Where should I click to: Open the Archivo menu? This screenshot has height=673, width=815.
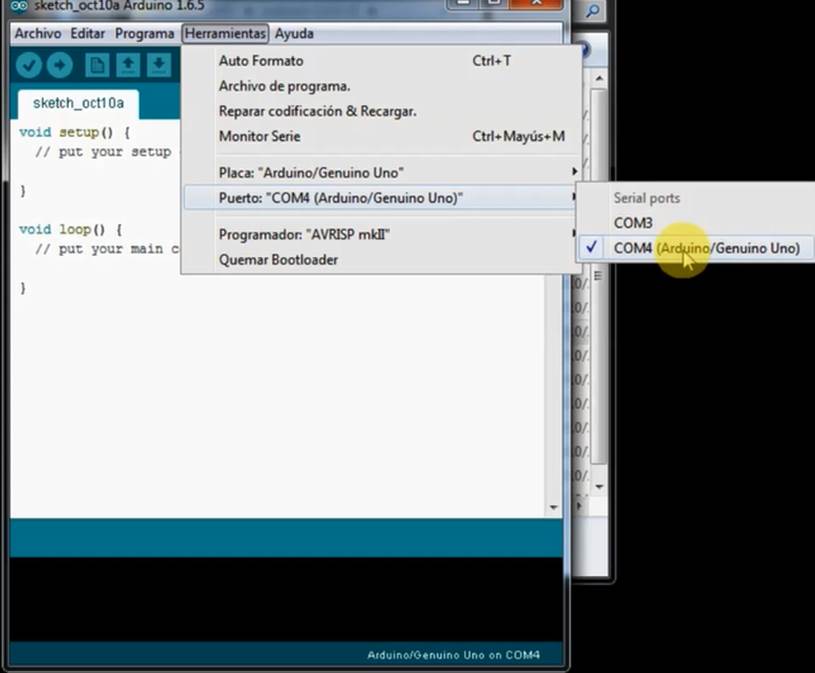pos(38,34)
